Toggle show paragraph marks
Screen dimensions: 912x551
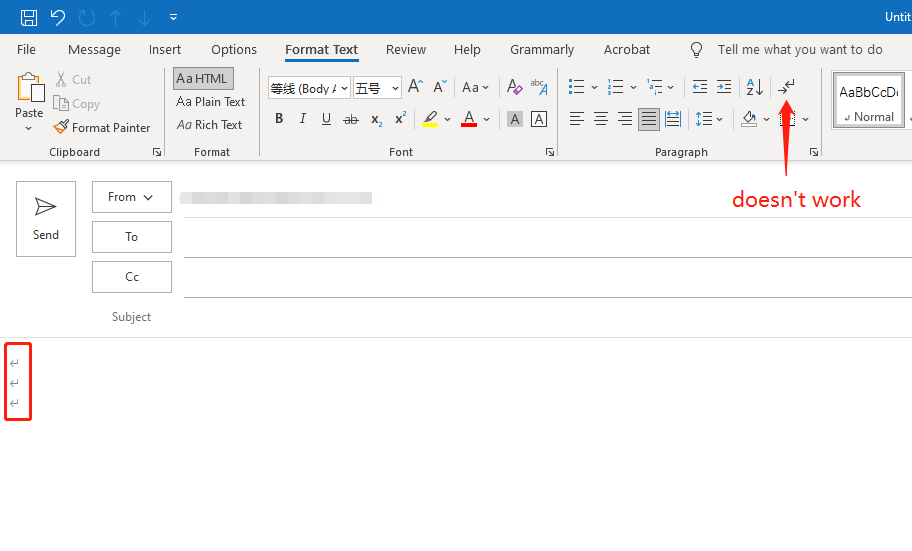tap(786, 87)
